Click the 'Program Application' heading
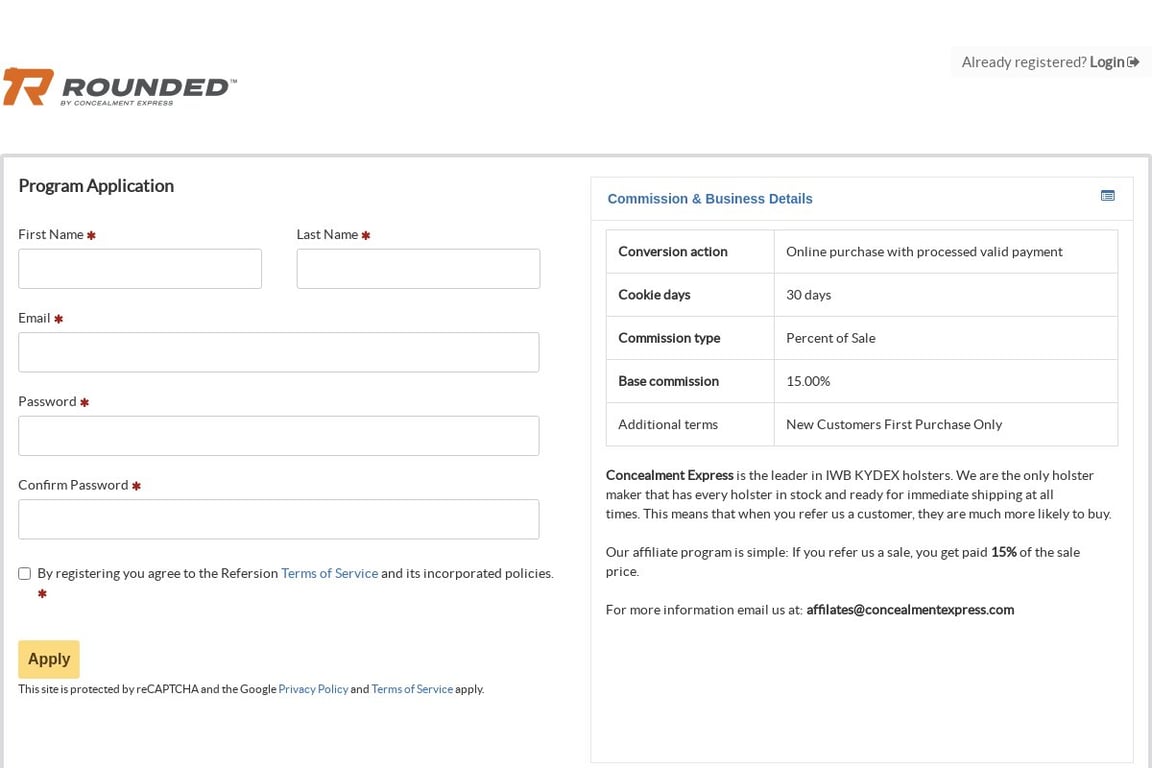1152x768 pixels. [96, 186]
